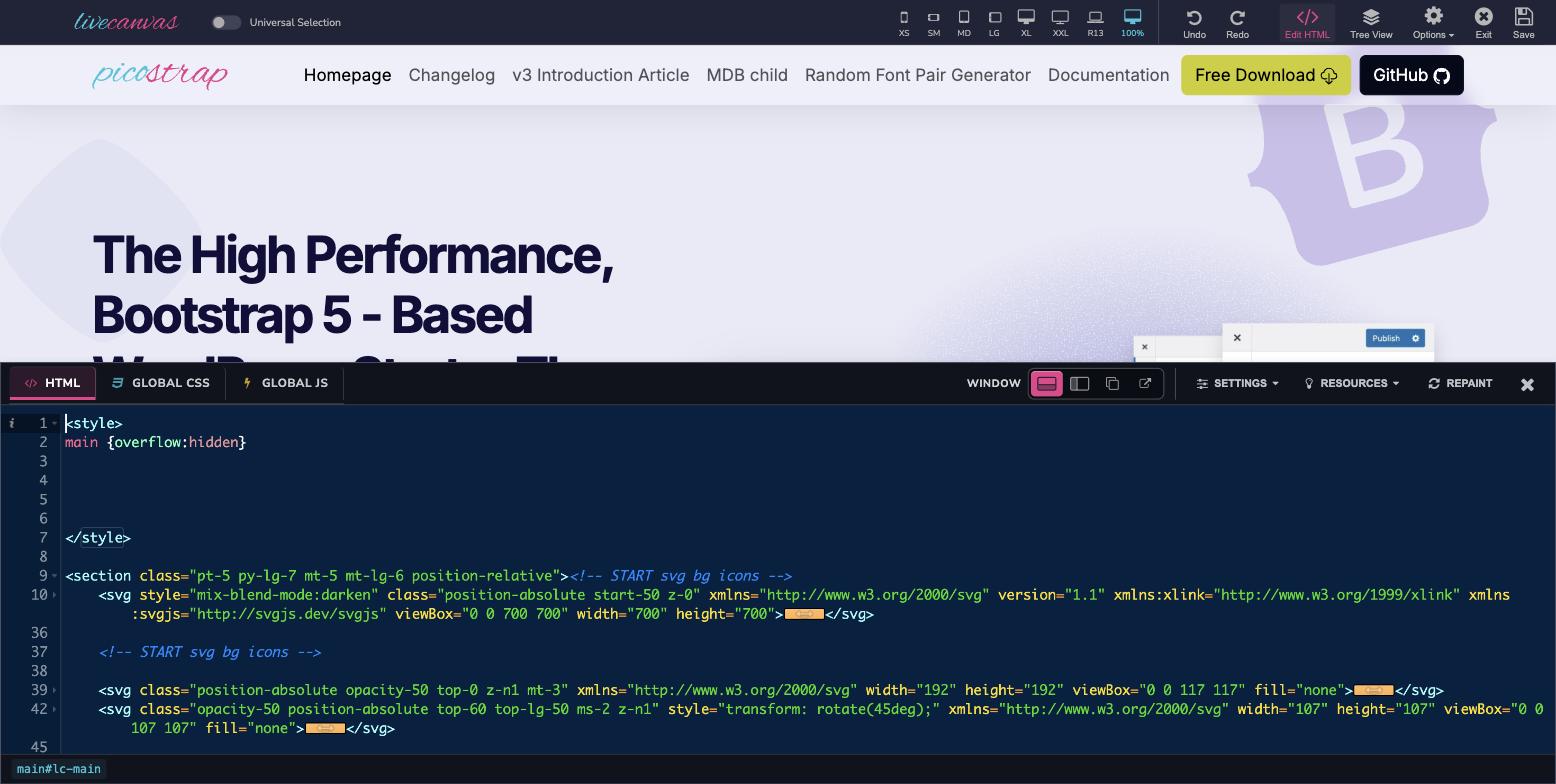This screenshot has height=784, width=1556.
Task: Expand the folded svg code on line 39
Action: (x=1373, y=690)
